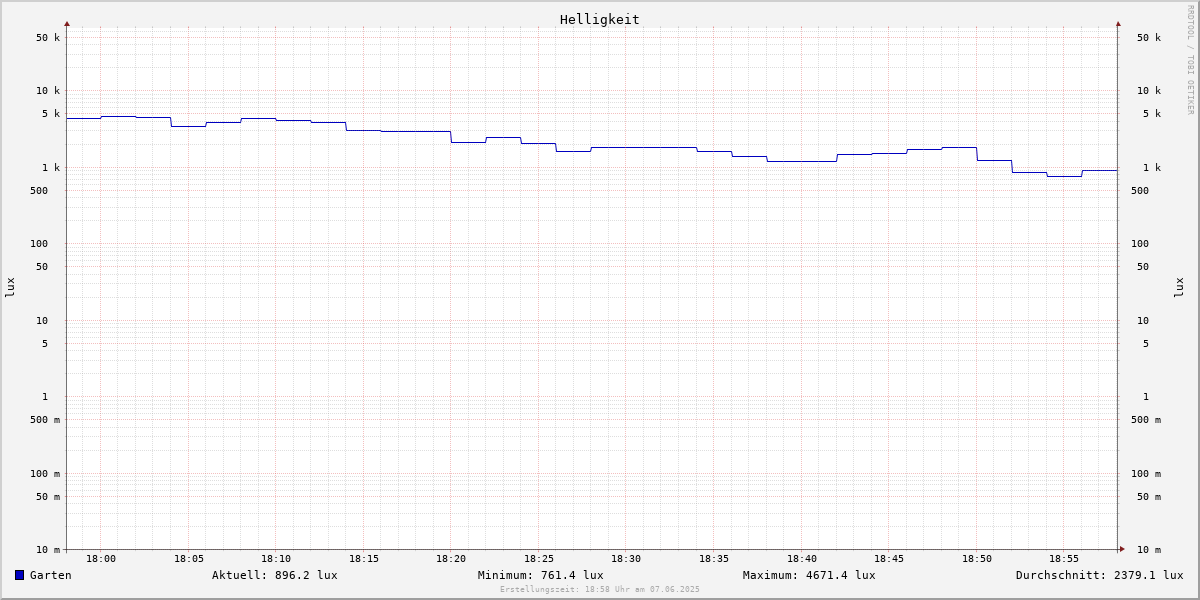Click the 18:40 time axis label
This screenshot has height=600, width=1200.
pos(802,559)
